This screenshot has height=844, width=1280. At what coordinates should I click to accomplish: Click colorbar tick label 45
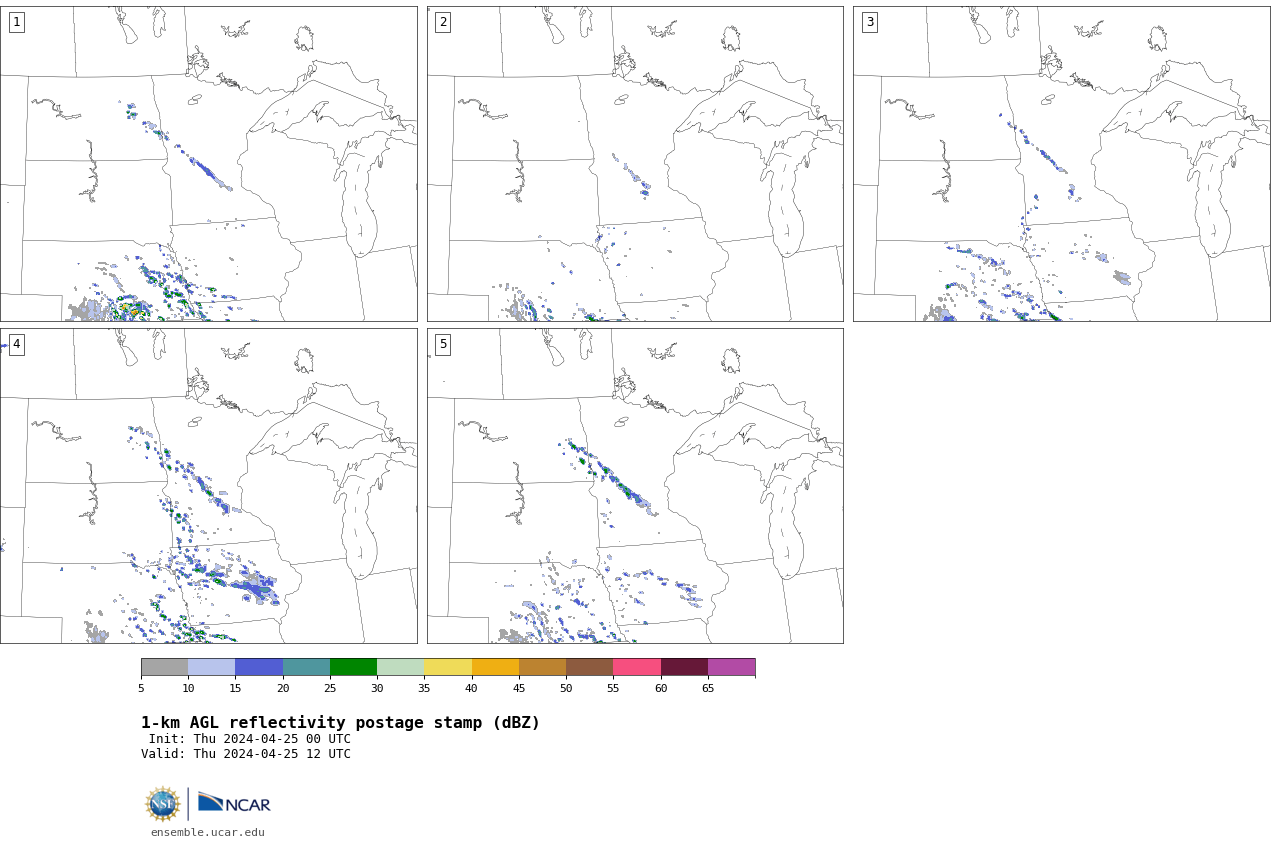point(519,688)
